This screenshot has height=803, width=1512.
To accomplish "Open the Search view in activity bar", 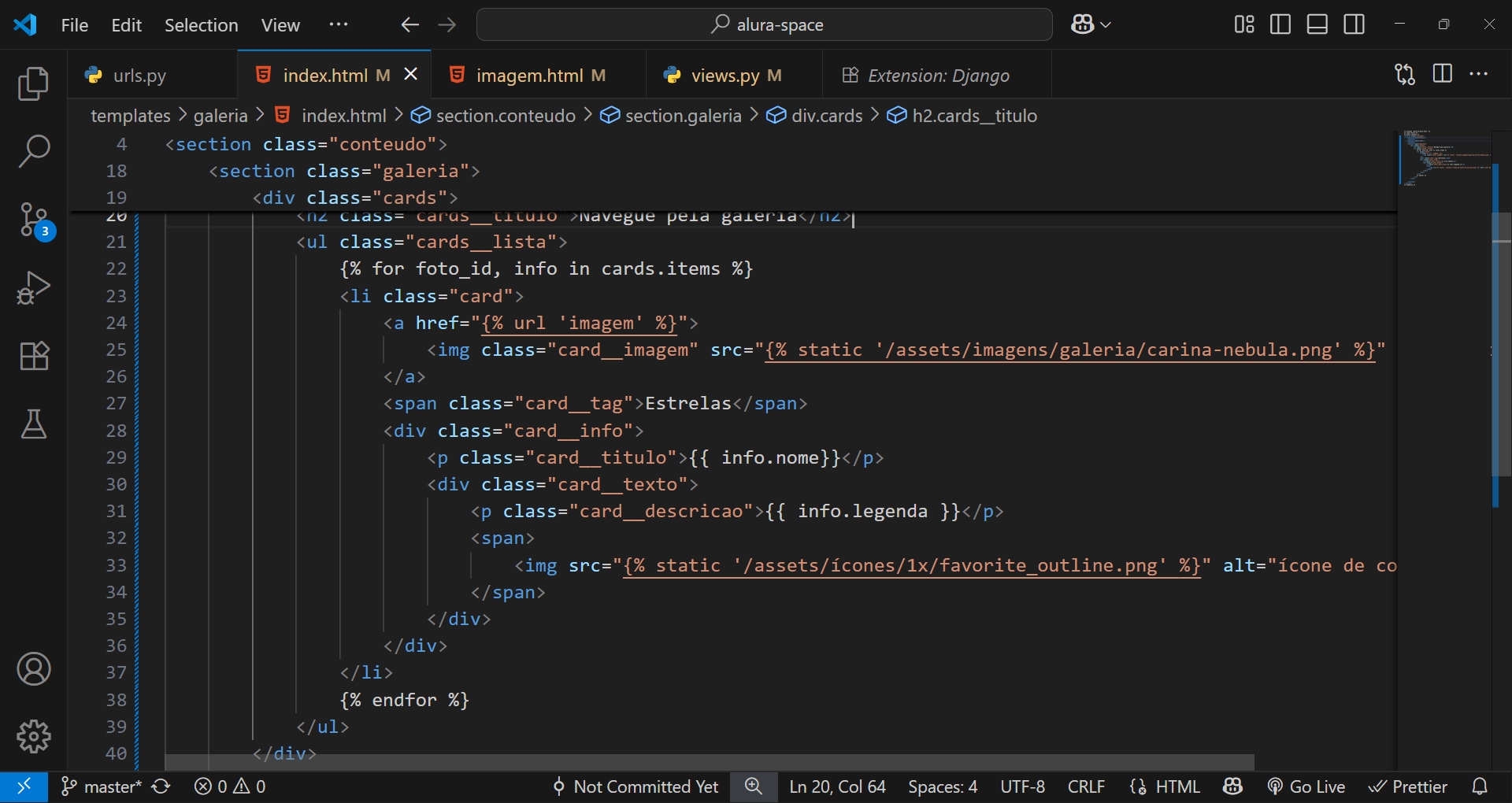I will tap(33, 151).
